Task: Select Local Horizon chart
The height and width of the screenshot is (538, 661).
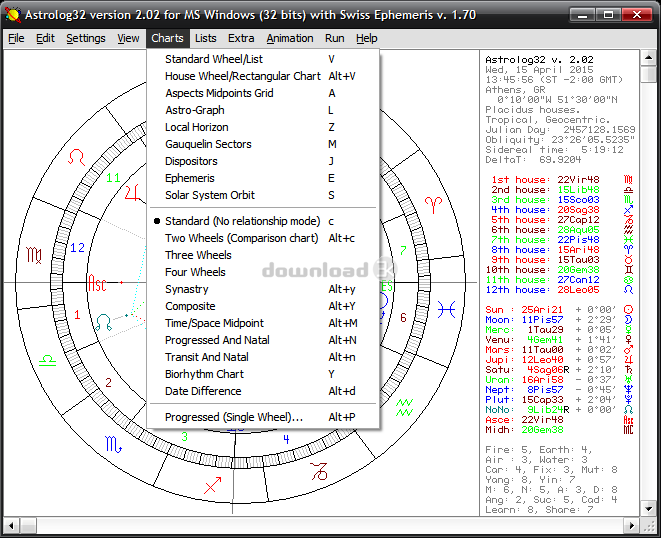Action: tap(263, 127)
